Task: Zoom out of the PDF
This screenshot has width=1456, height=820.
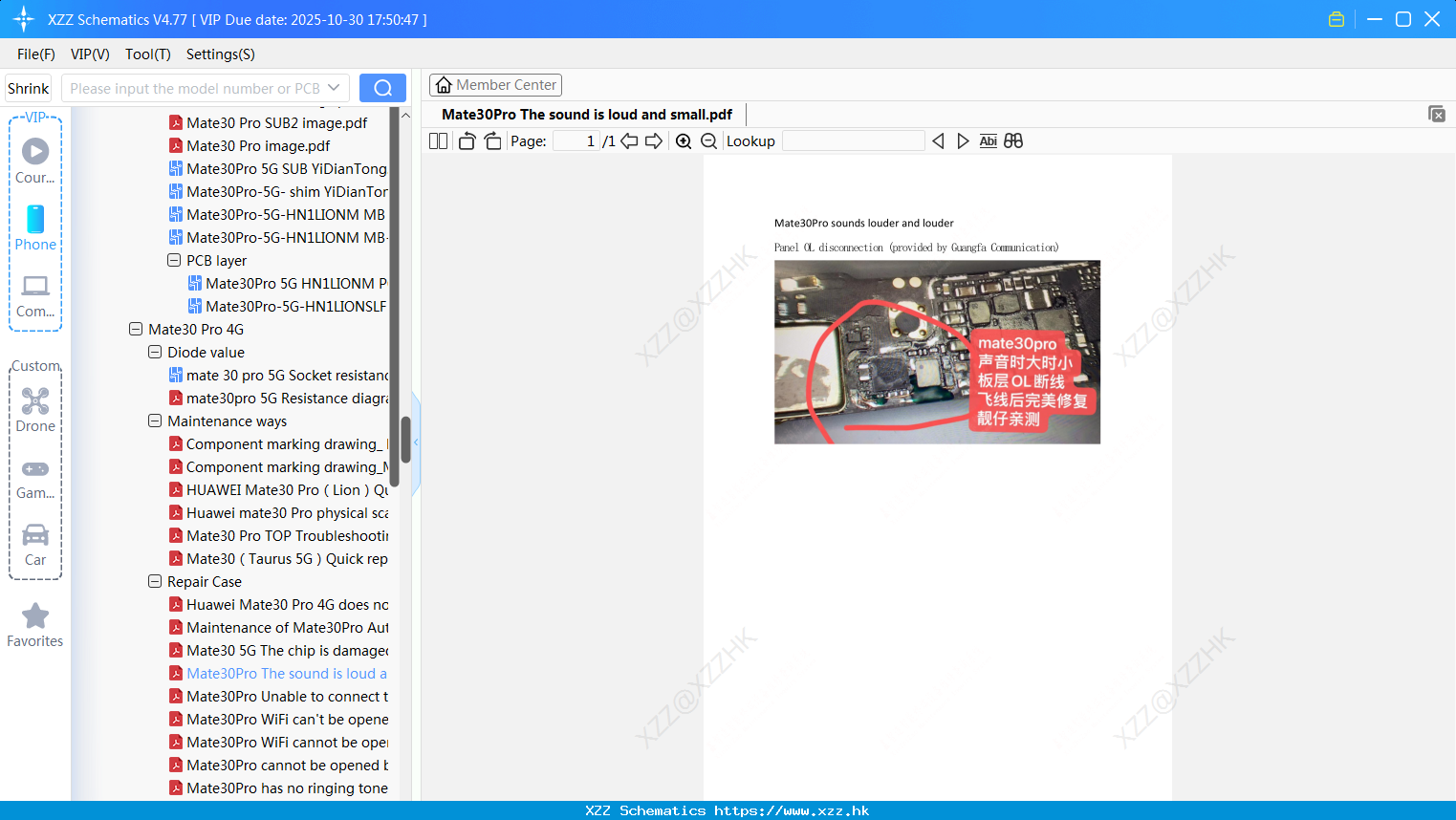Action: [708, 141]
